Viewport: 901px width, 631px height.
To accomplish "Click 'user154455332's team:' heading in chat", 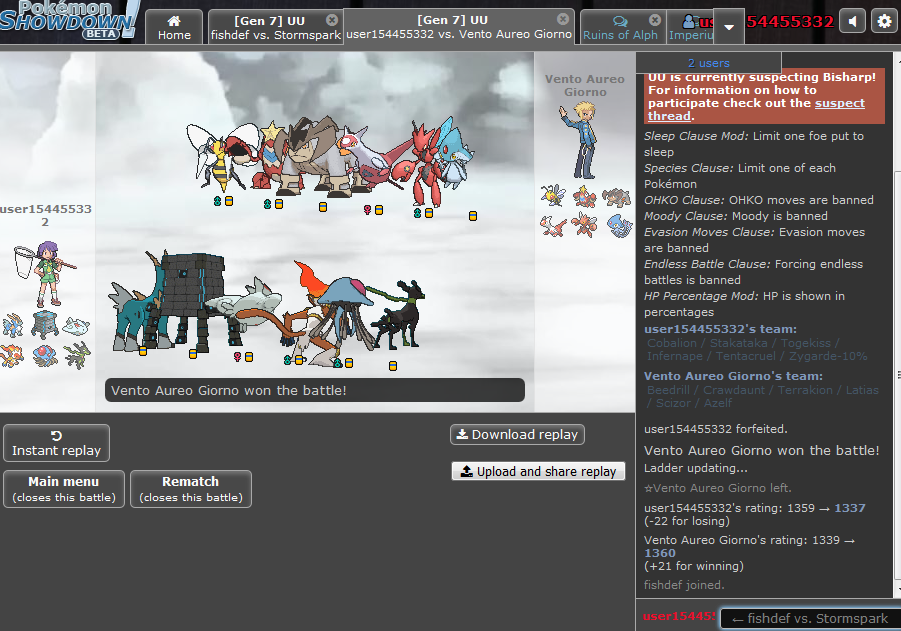I will coord(720,329).
